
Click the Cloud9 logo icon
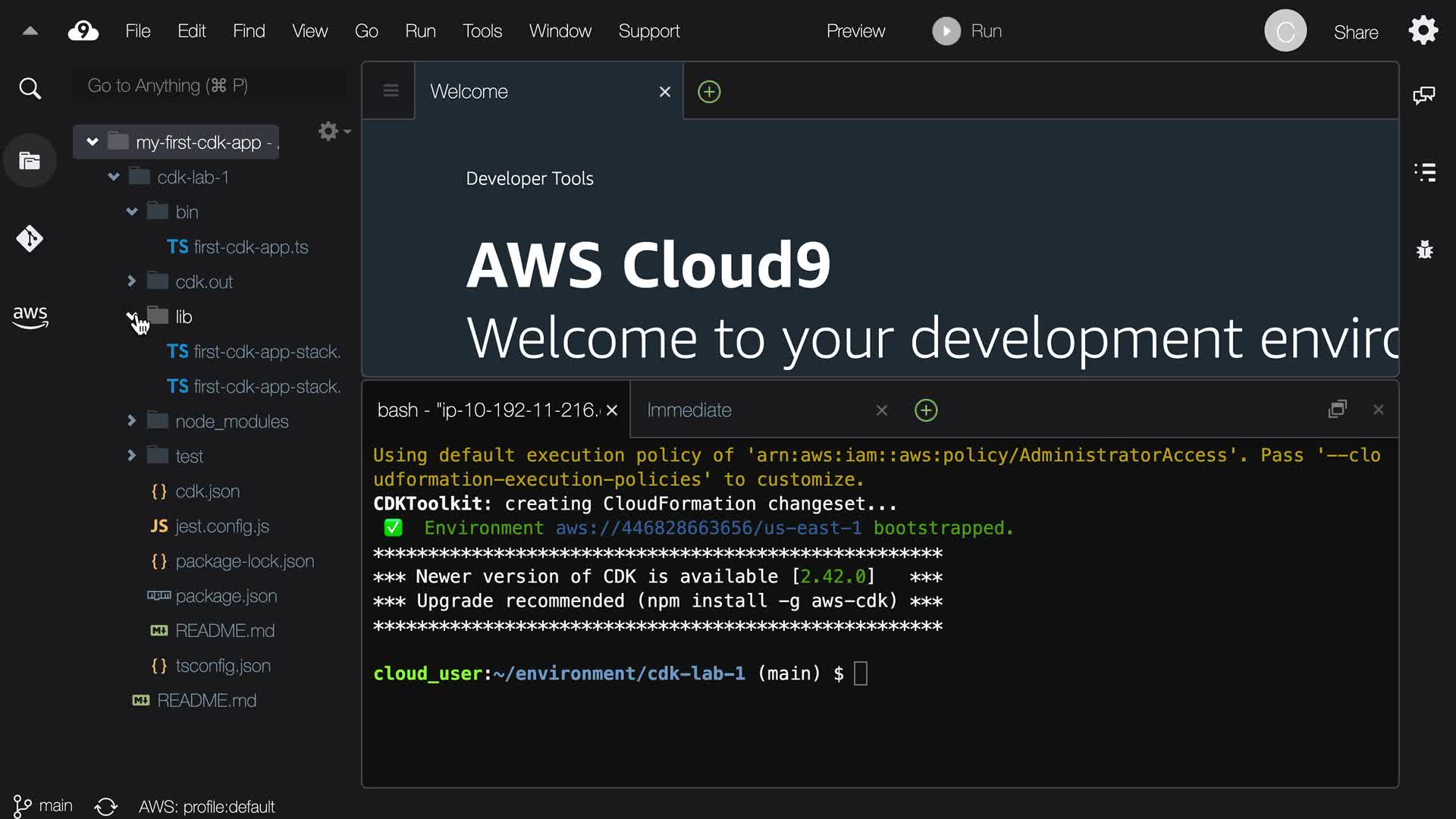(x=83, y=31)
